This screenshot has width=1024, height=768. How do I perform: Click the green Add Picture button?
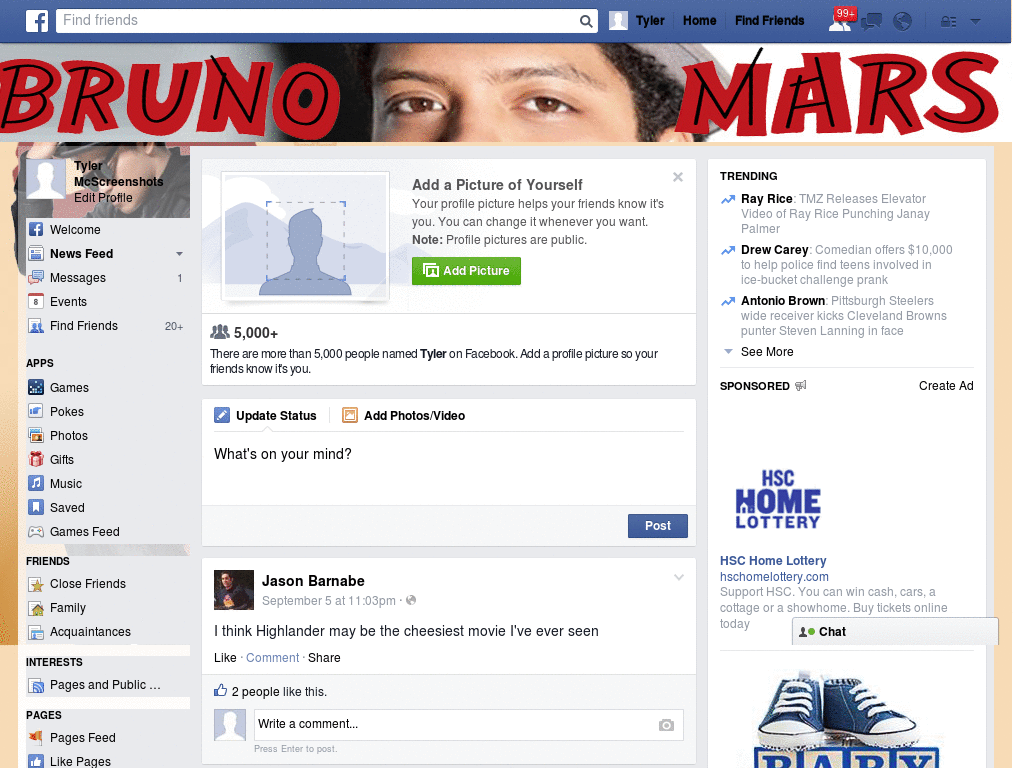click(466, 271)
